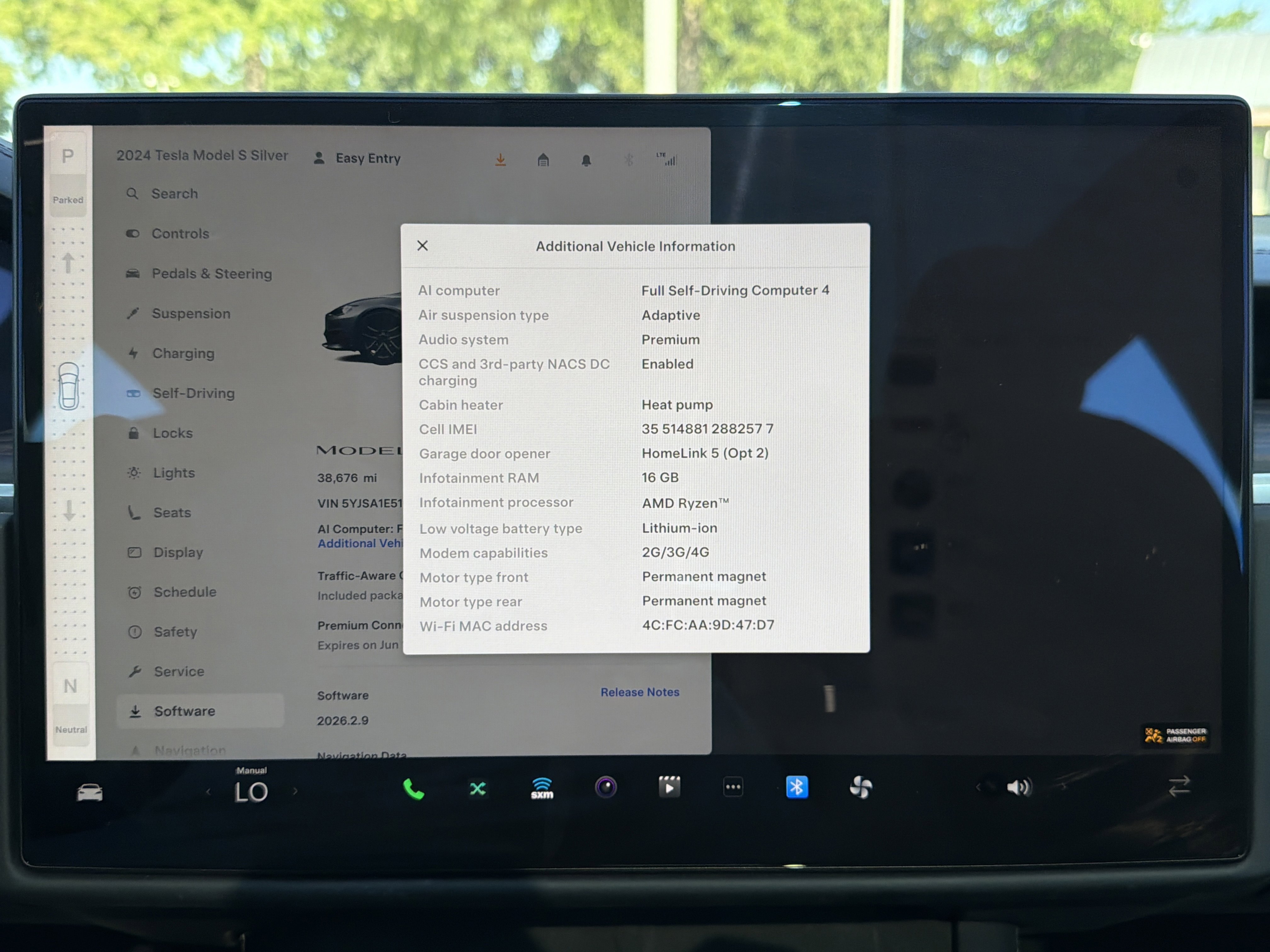Tap the swap arrows icon in the dock

point(1179,785)
